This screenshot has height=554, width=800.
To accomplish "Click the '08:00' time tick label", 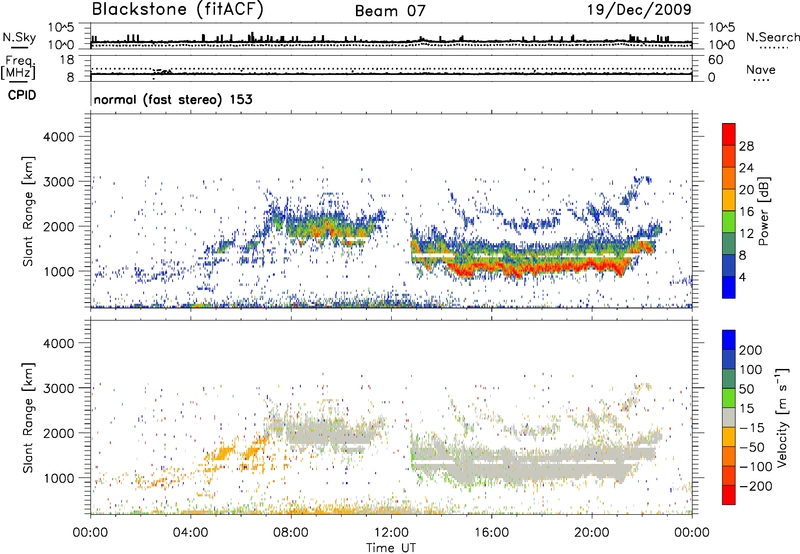I will 291,533.
